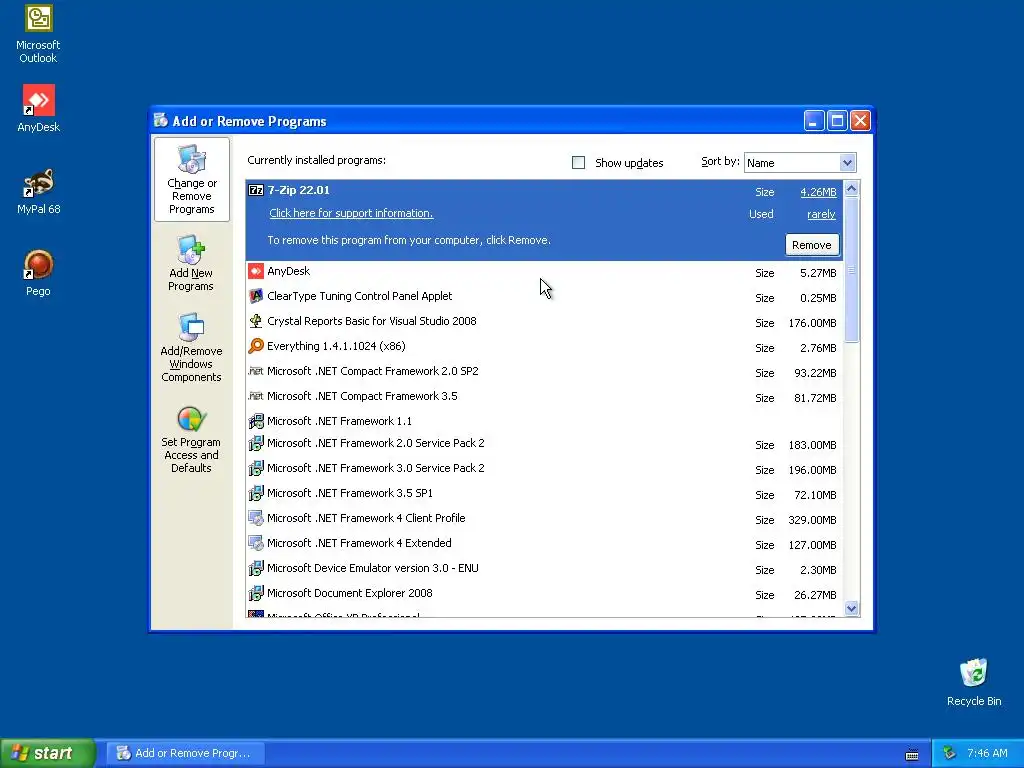Click .NET Framework 2.0 Service Pack 2 icon
The height and width of the screenshot is (768, 1024).
(x=256, y=443)
